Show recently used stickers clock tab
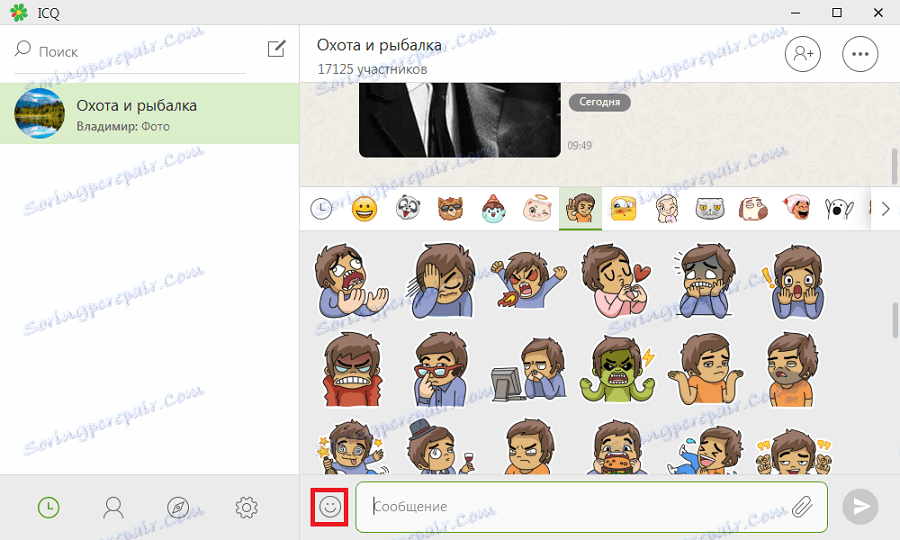The height and width of the screenshot is (540, 900). coord(321,208)
